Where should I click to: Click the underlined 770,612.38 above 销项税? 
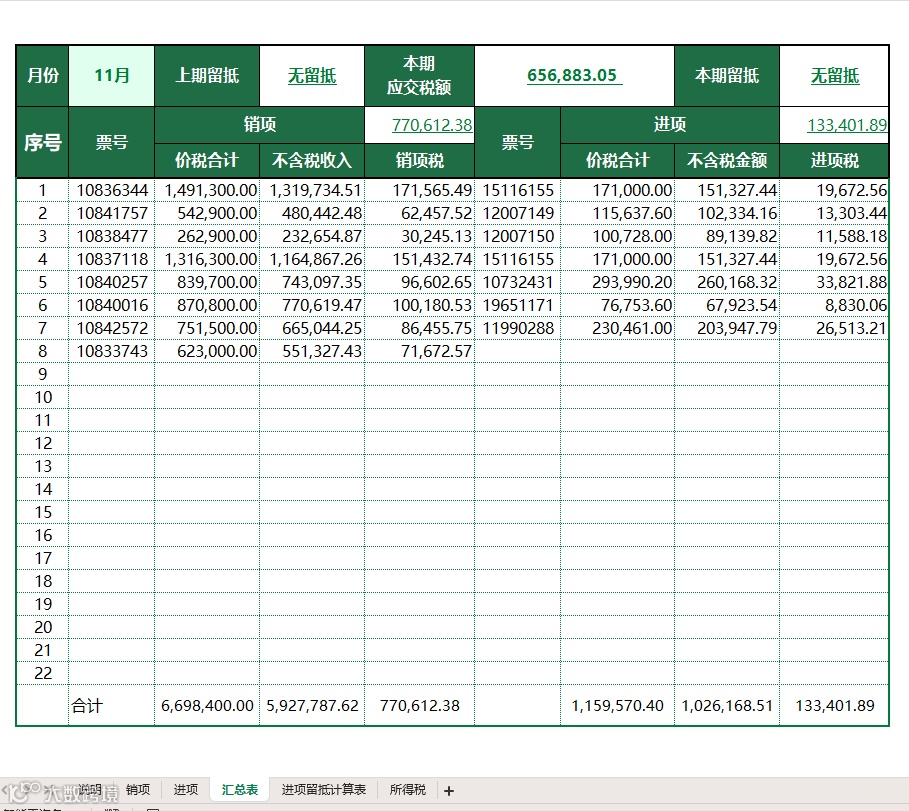(432, 125)
